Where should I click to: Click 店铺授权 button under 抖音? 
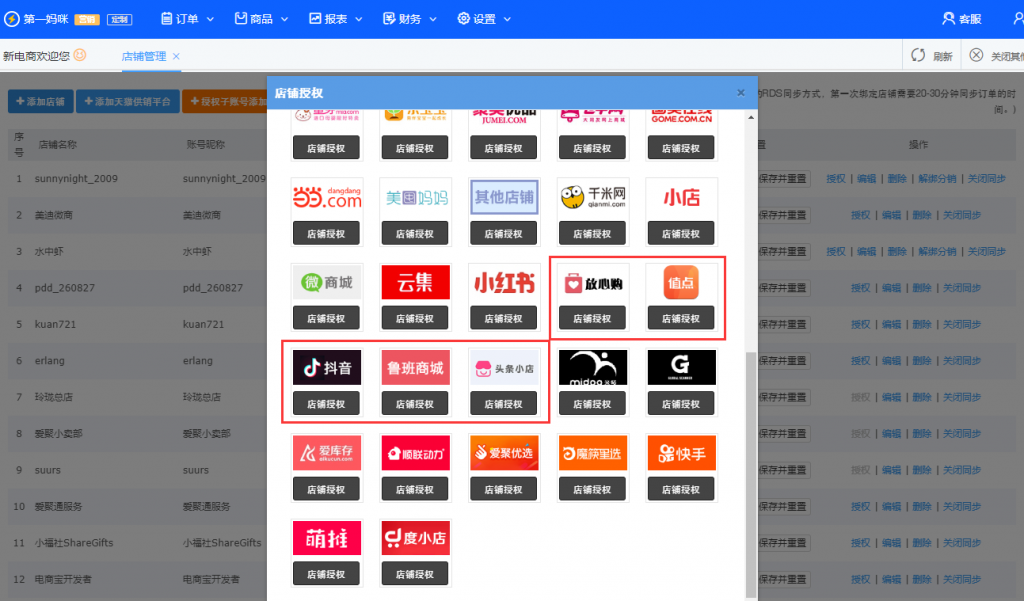click(x=327, y=404)
